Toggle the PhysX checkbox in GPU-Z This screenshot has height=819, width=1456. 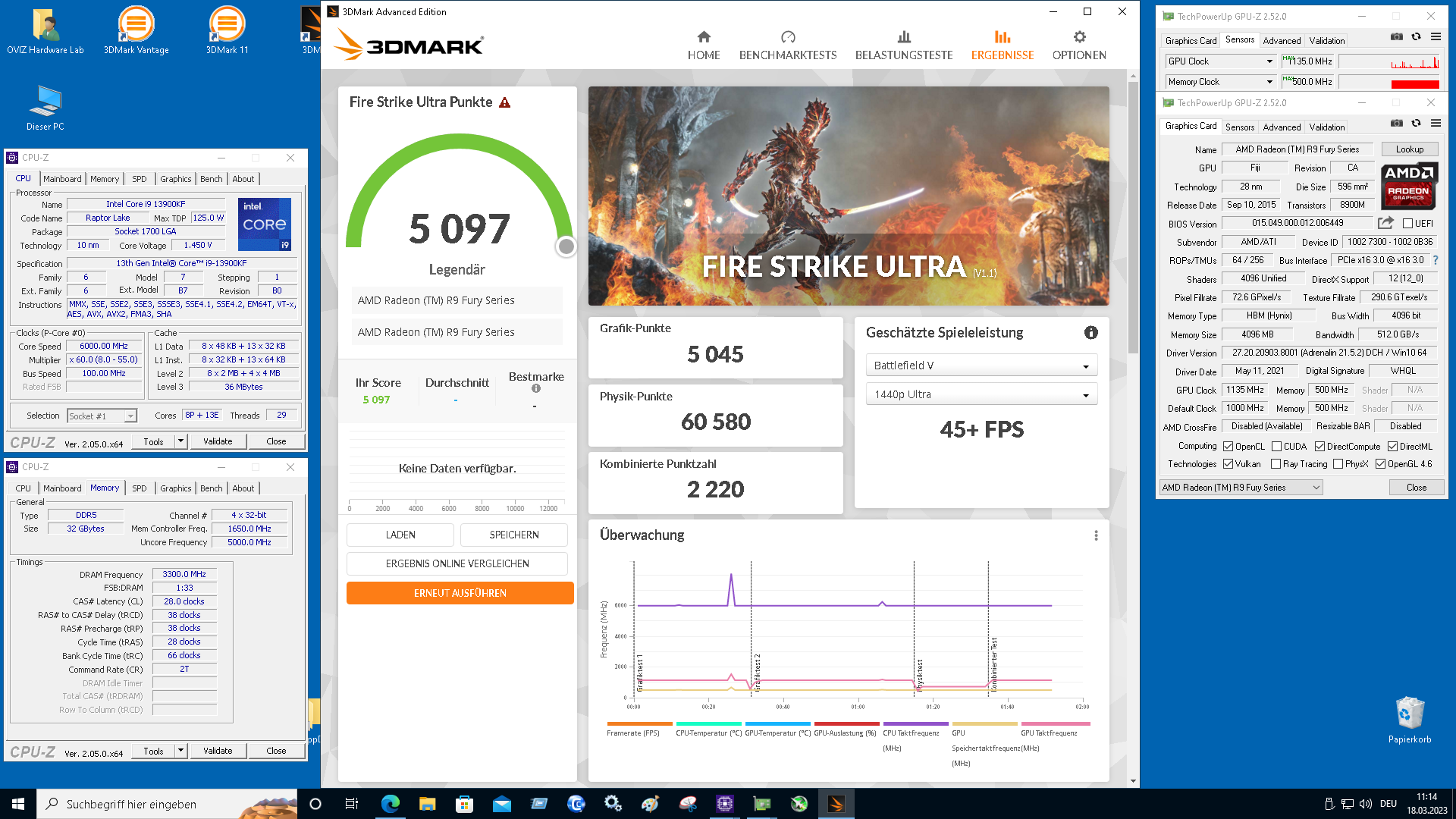pos(1338,464)
